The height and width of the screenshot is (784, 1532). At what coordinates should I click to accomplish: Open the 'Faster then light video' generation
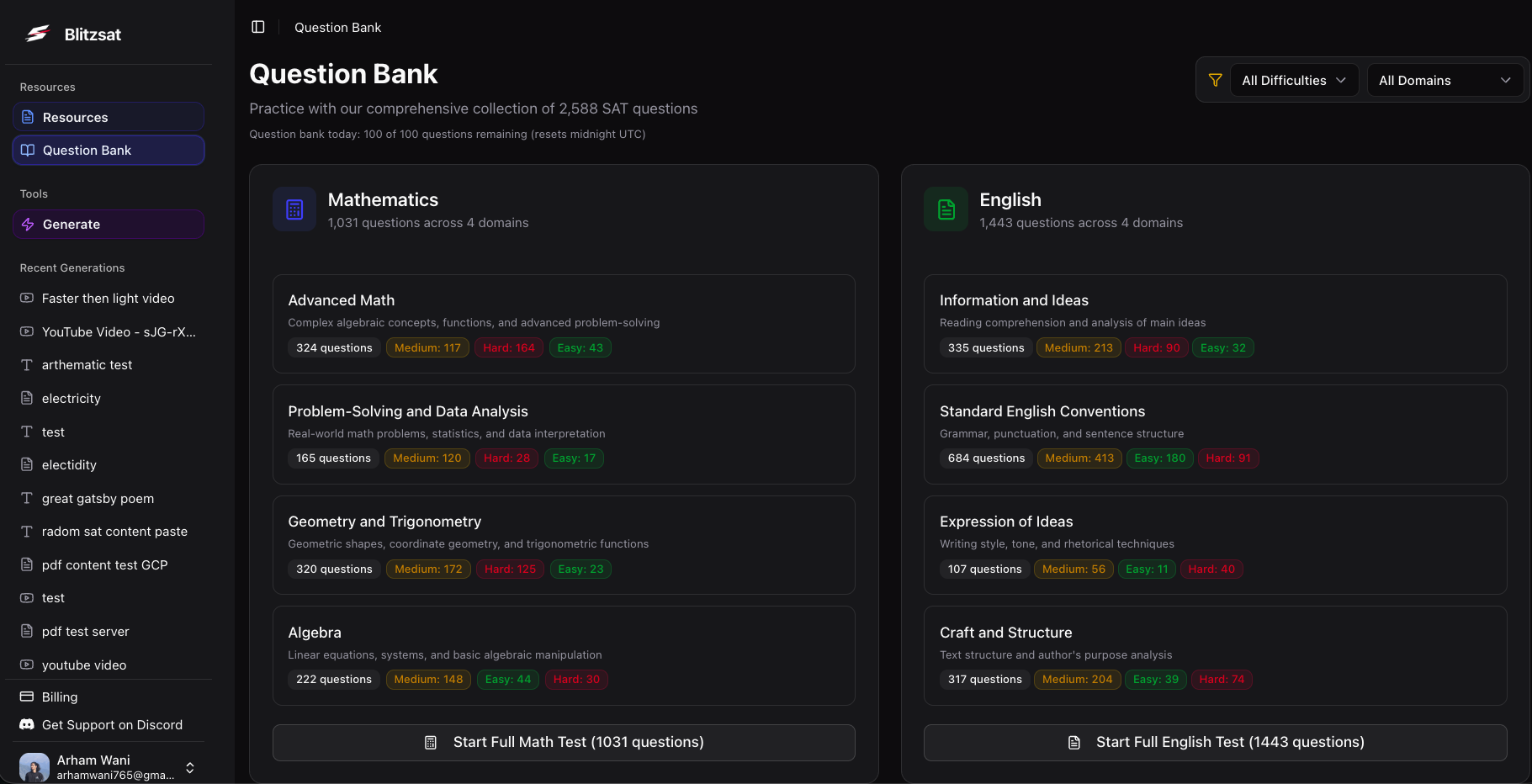(x=108, y=299)
